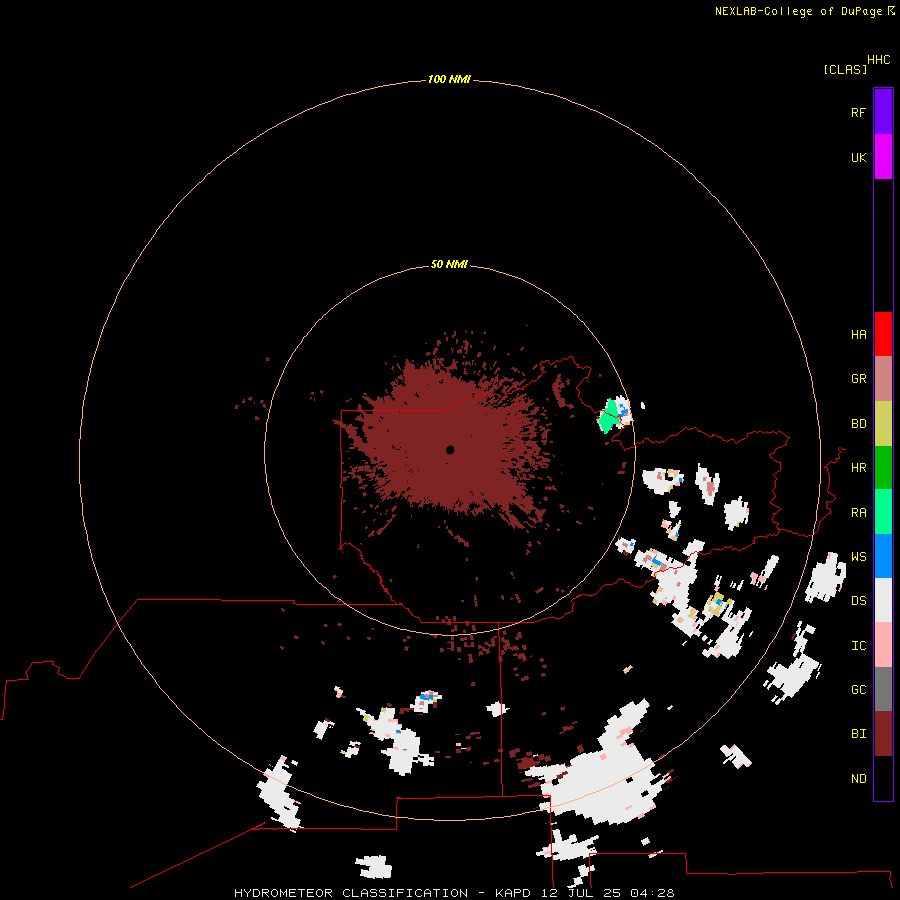Pick the RA light-green legend swatch
Image resolution: width=900 pixels, height=900 pixels.
[x=883, y=512]
